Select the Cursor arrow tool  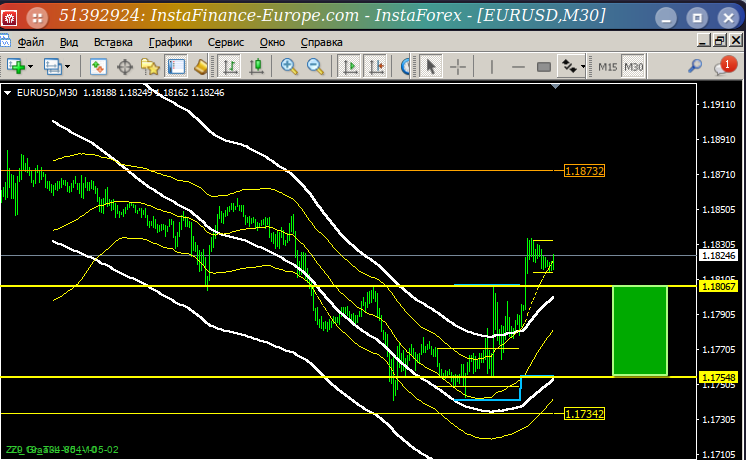tap(431, 66)
